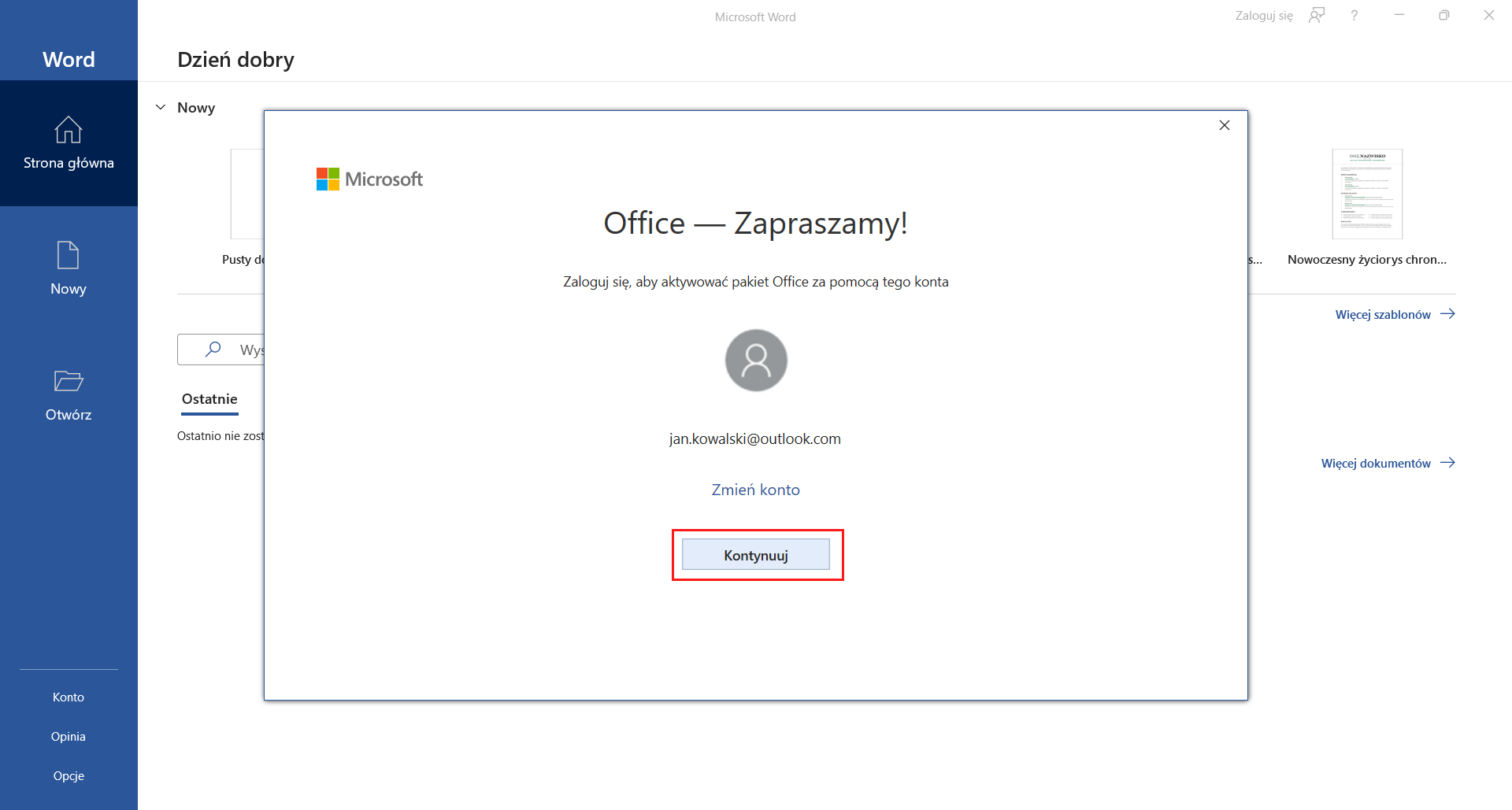This screenshot has height=810, width=1512.
Task: Click the Kontynuuj button
Action: point(756,555)
